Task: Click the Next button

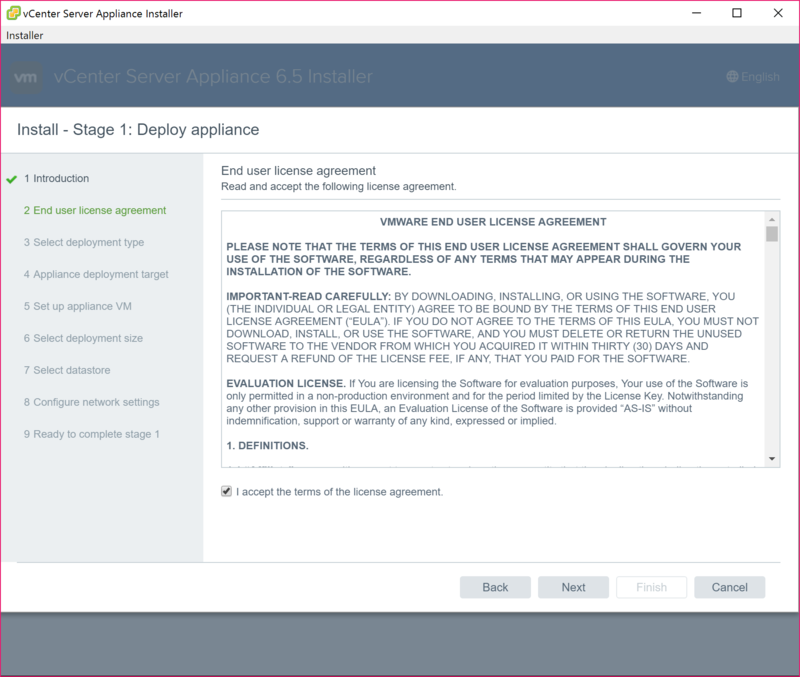Action: pos(573,587)
